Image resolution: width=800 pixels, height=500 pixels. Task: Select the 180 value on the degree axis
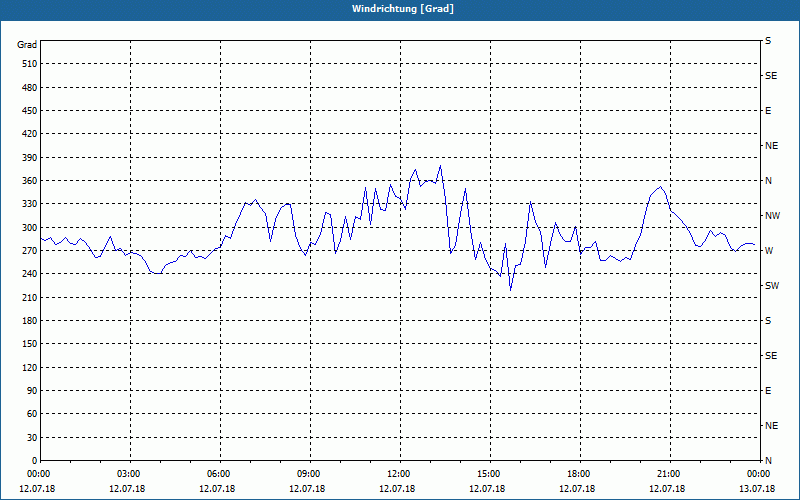click(30, 321)
